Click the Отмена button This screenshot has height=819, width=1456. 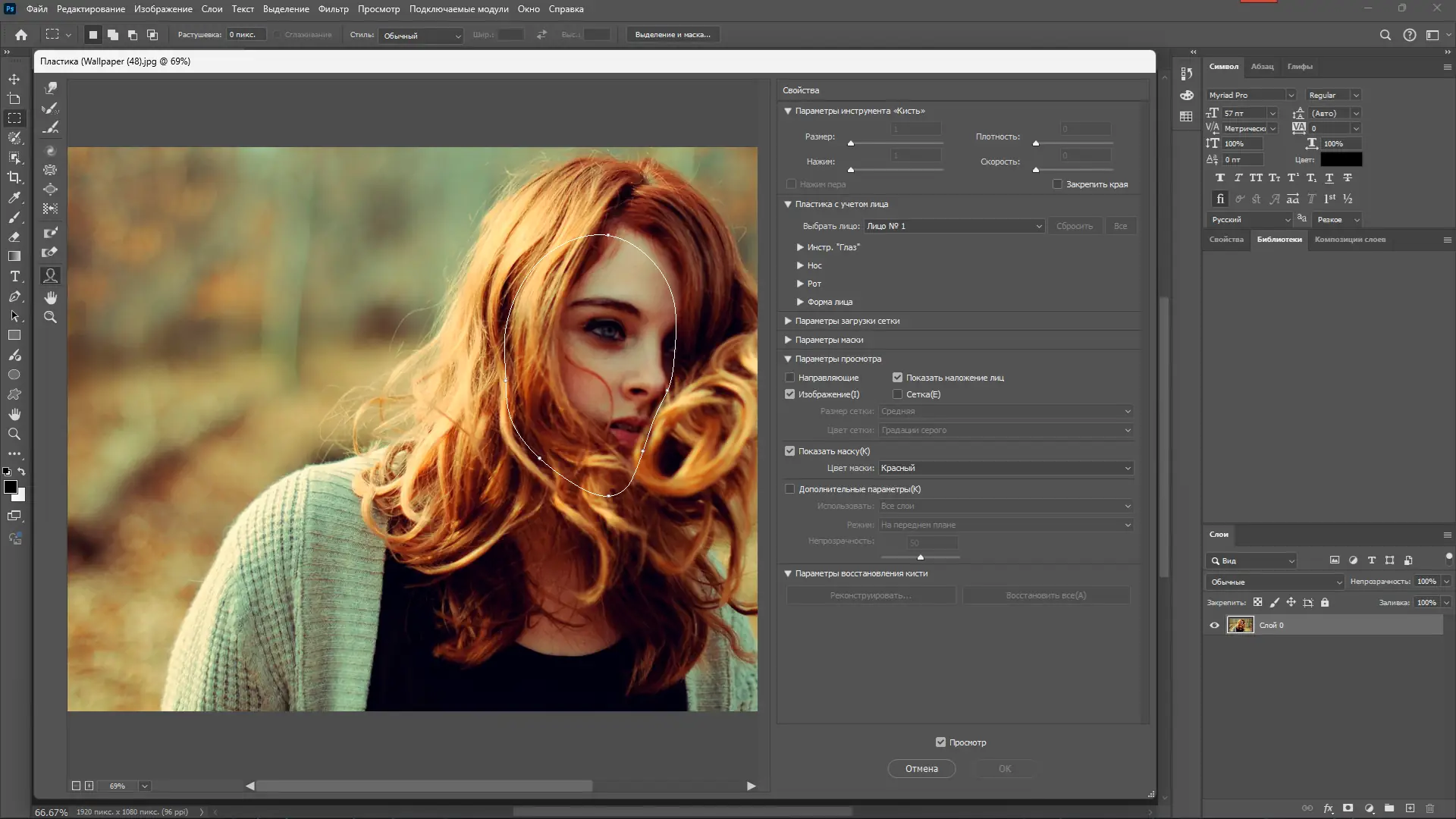[921, 769]
